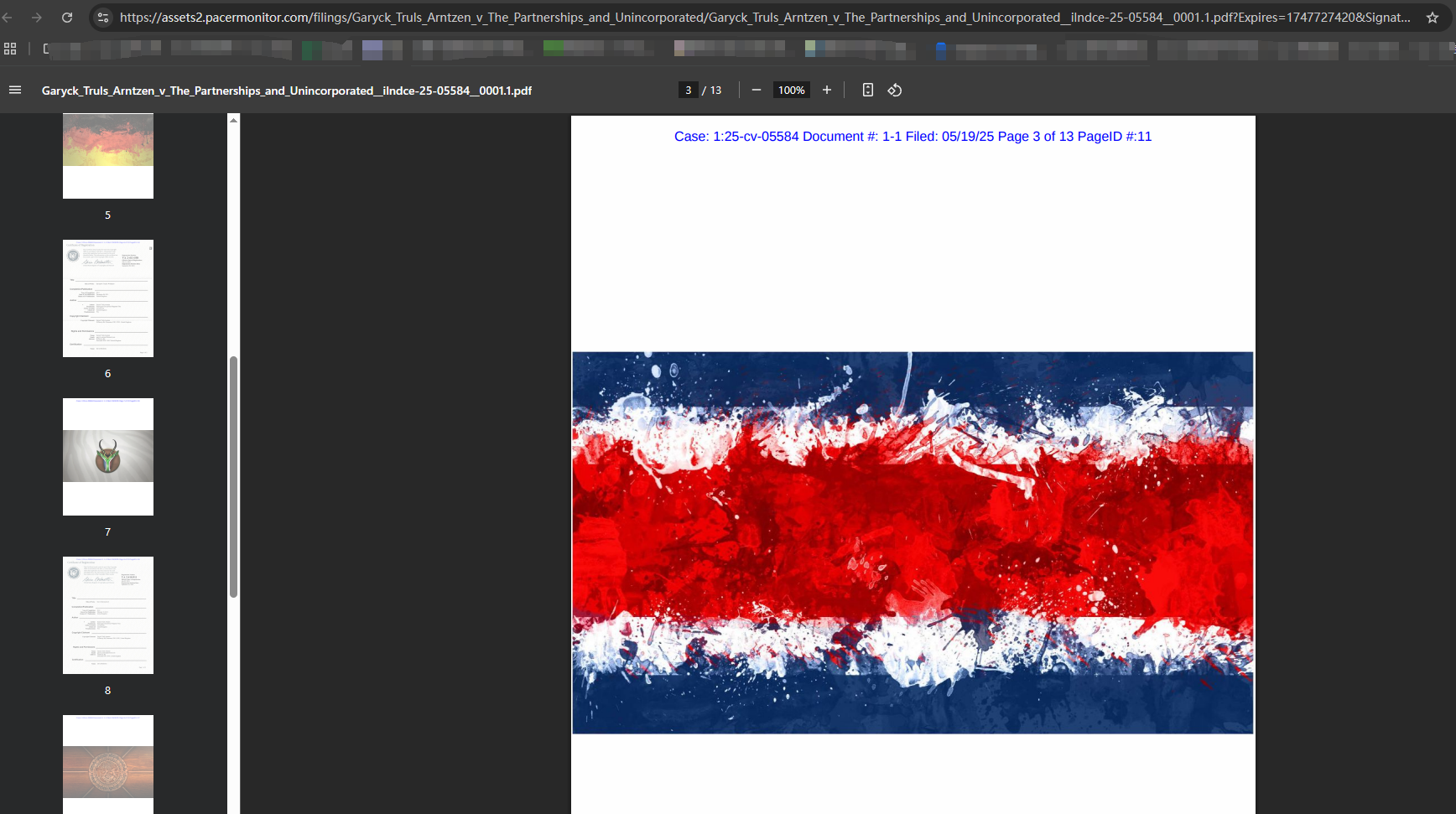Click the fit to page icon
Image resolution: width=1456 pixels, height=814 pixels.
[x=867, y=90]
